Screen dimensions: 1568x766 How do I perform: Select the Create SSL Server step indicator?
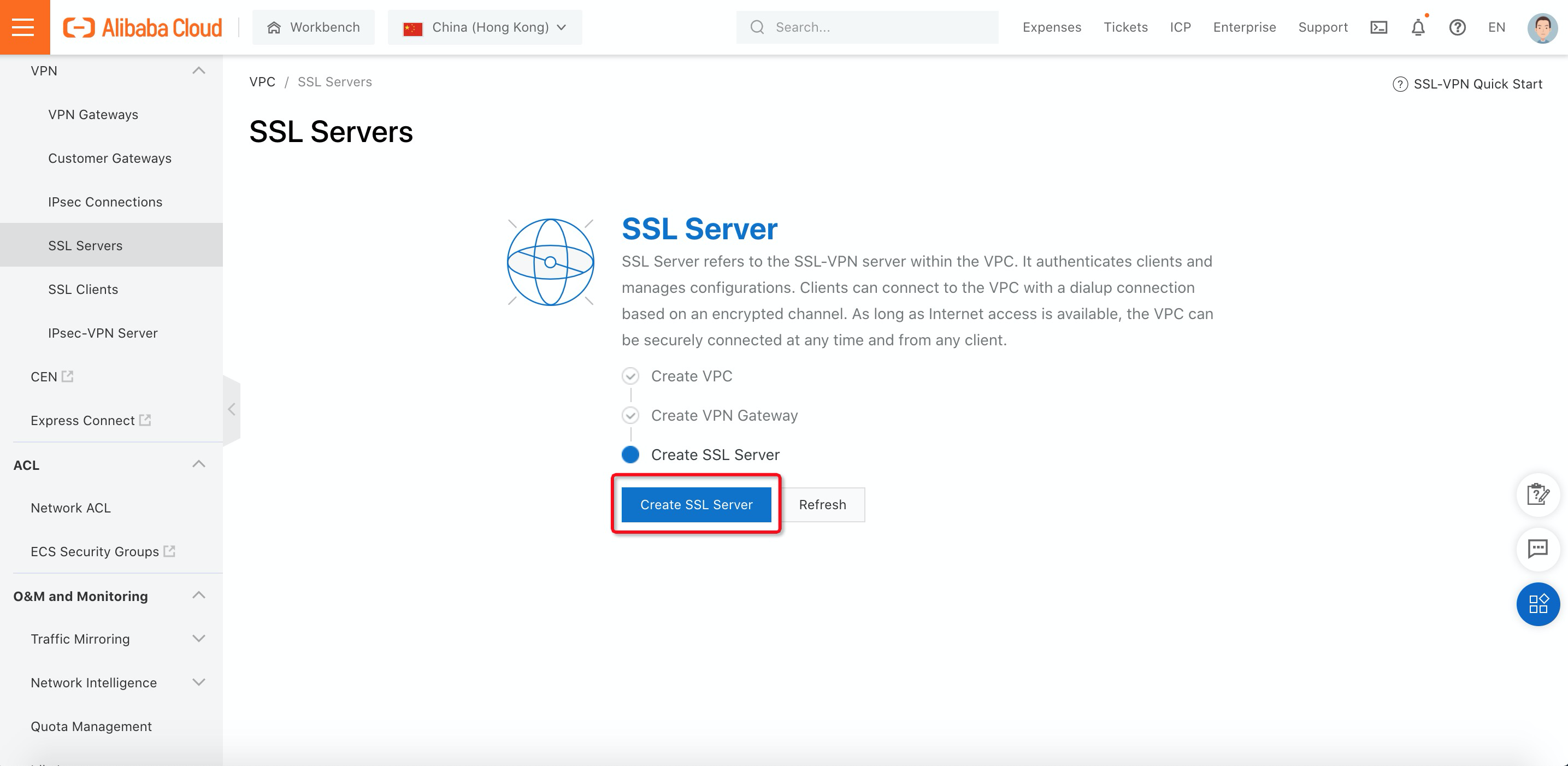point(630,455)
